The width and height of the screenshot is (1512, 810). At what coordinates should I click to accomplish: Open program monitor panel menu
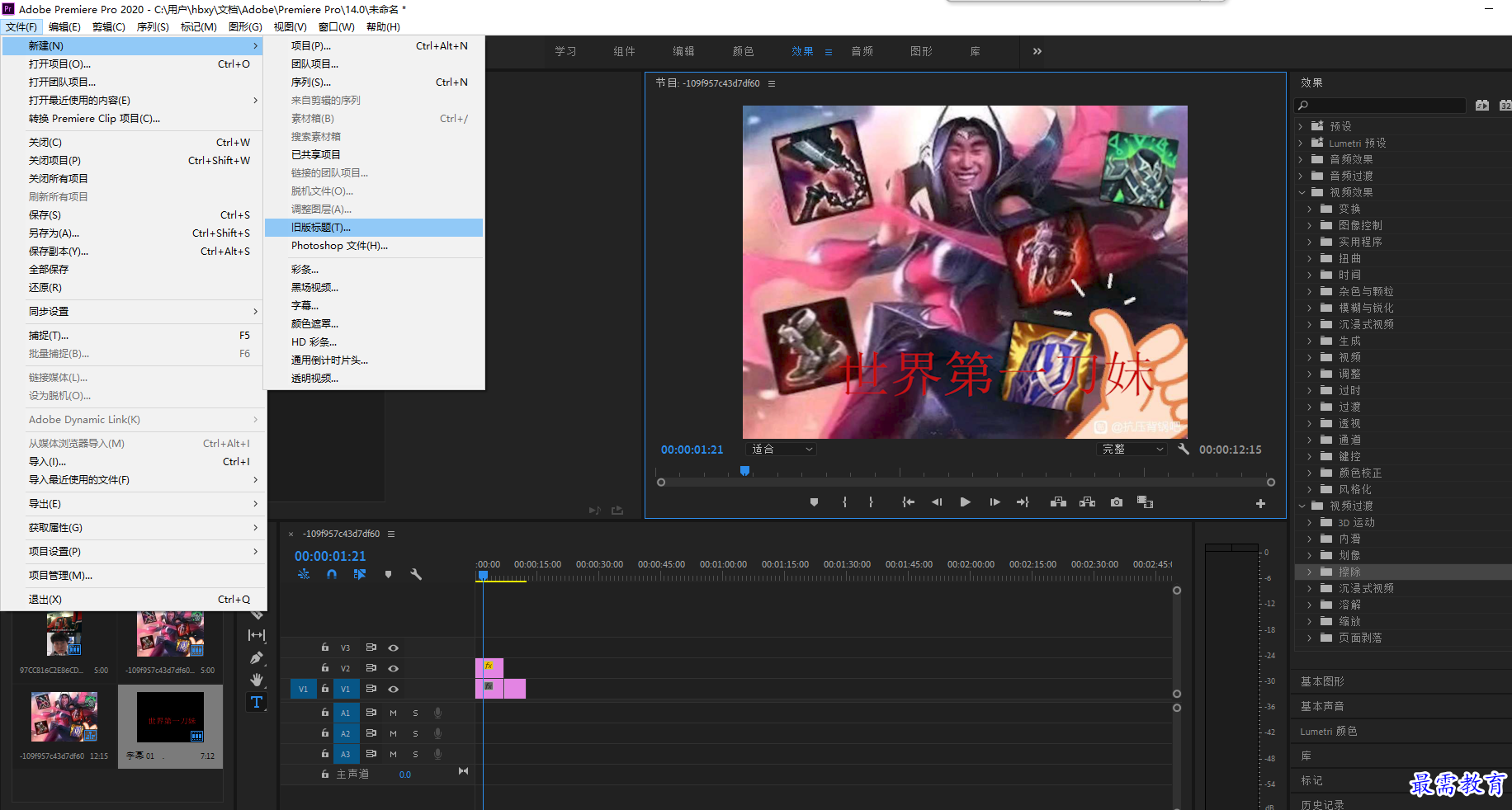(772, 83)
